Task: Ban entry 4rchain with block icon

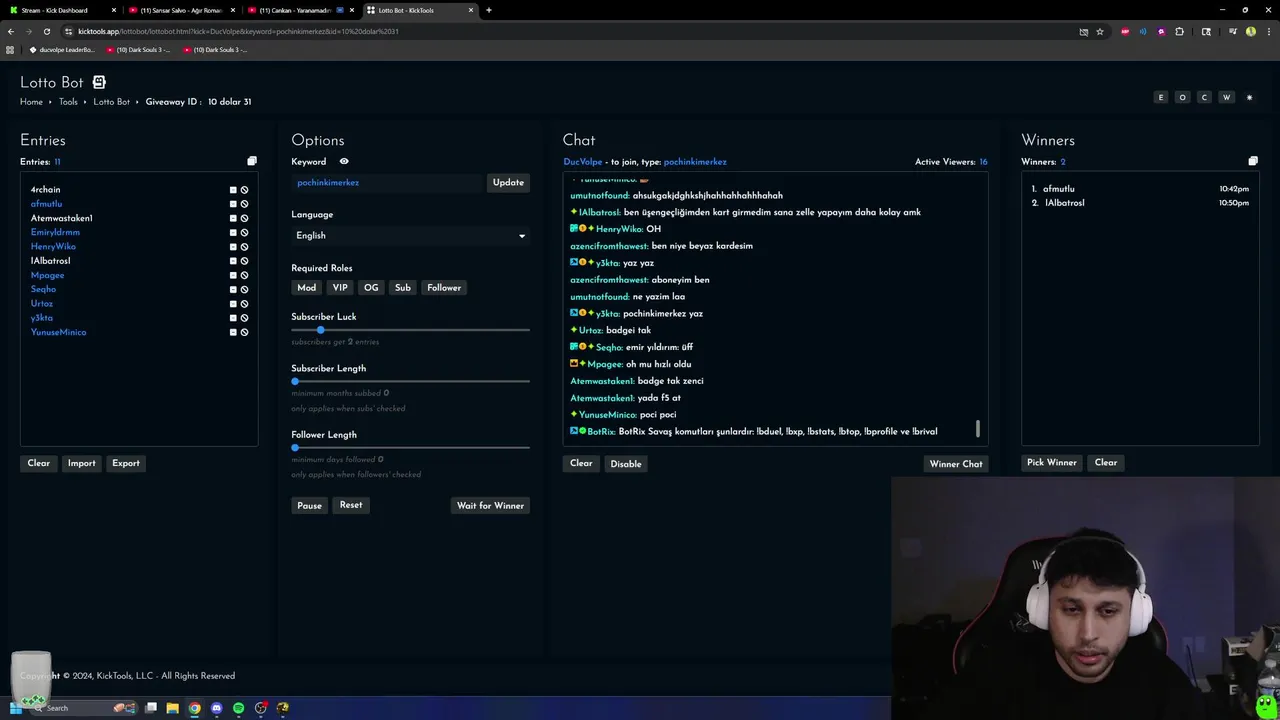Action: [x=244, y=190]
